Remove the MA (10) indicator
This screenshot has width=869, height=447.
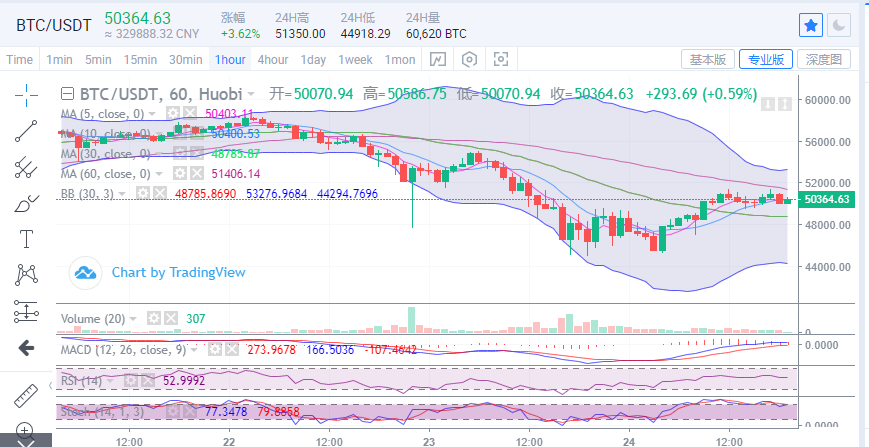196,133
